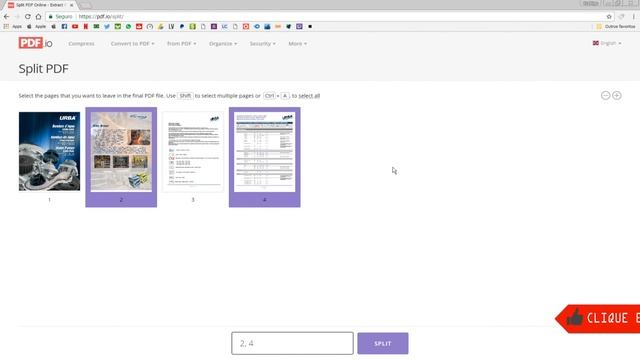The image size is (640, 360).
Task: Bookmark this page with star icon
Action: [x=609, y=17]
